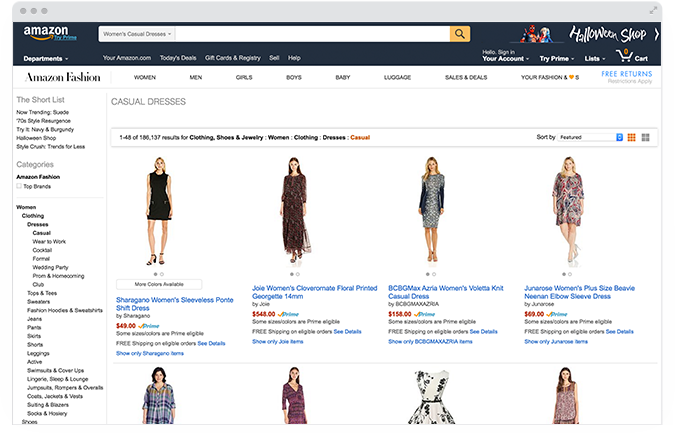Select Wear to Work dress category
This screenshot has width=675, height=433.
click(49, 241)
